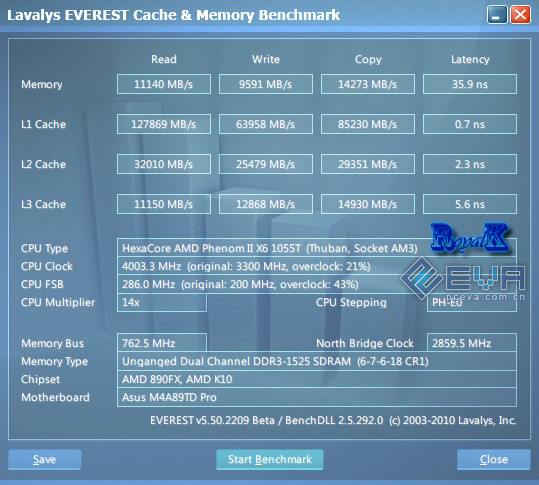
Task: Click the Save button
Action: click(x=45, y=459)
